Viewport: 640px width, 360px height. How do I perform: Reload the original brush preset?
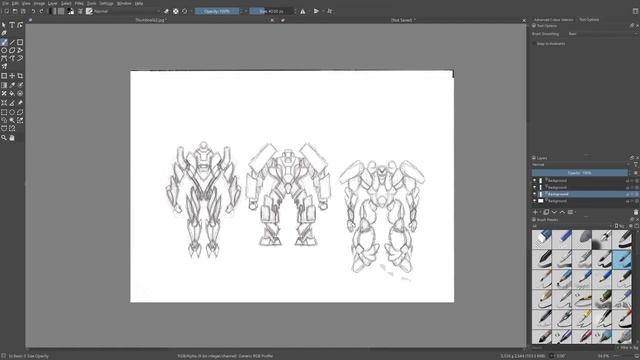[184, 11]
